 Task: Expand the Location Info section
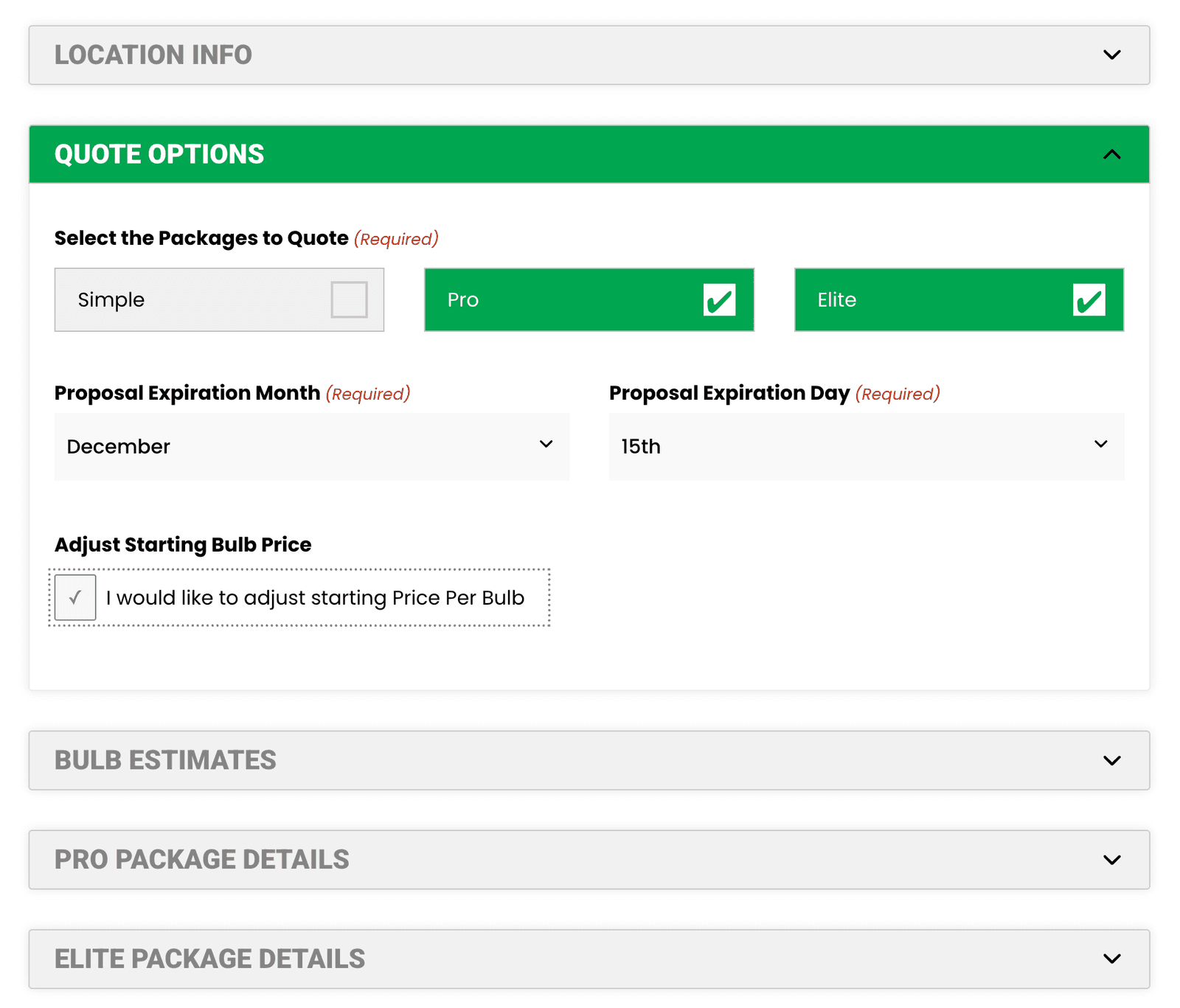click(x=589, y=55)
